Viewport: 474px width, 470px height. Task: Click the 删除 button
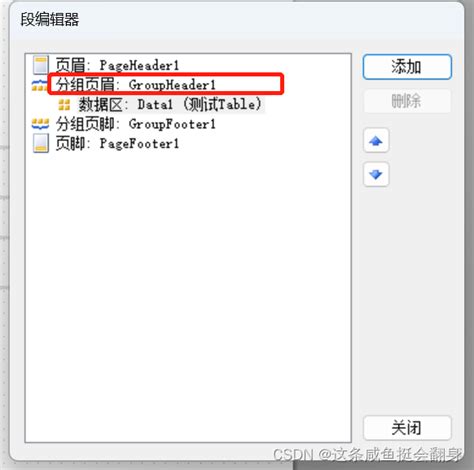pyautogui.click(x=407, y=101)
